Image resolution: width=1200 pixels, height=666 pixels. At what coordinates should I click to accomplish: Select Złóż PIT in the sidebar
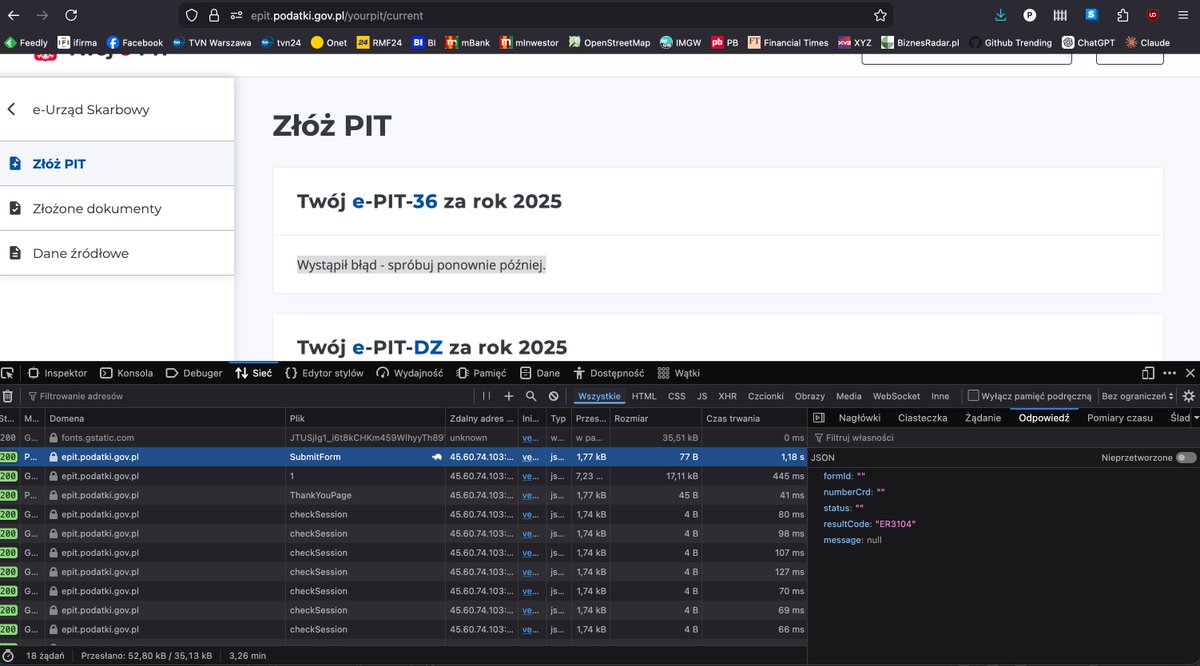[117, 163]
